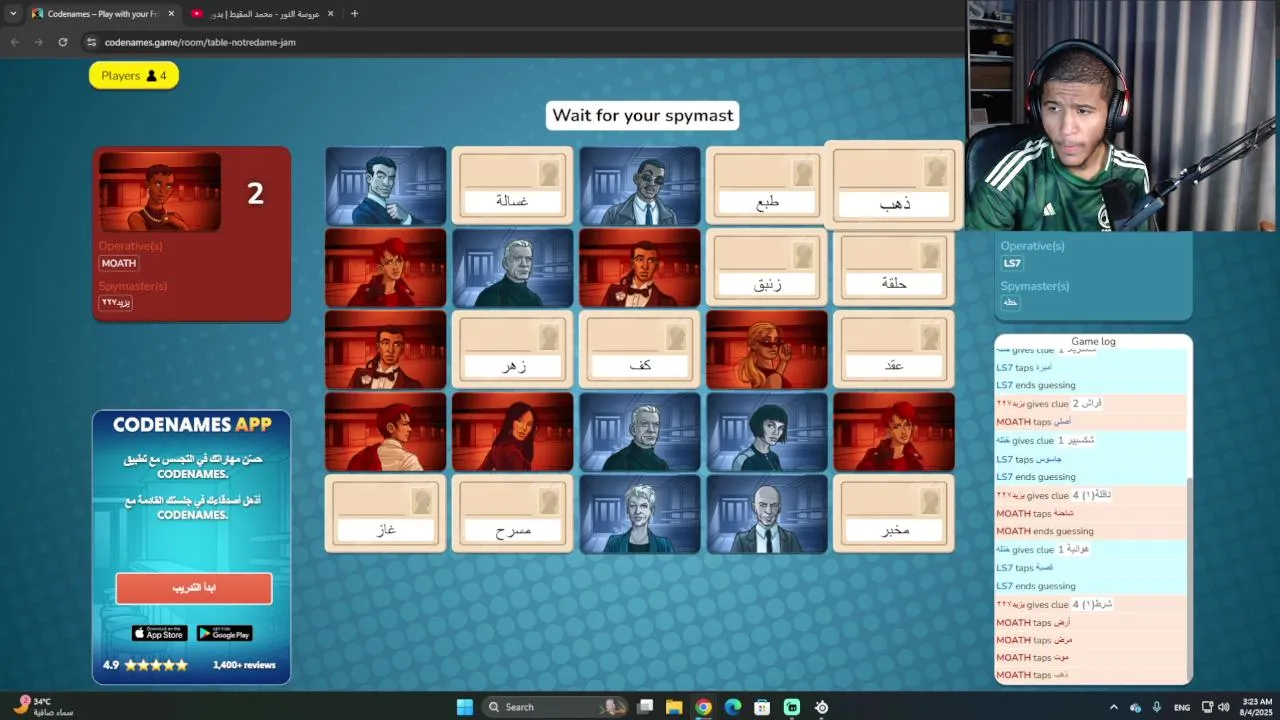Image resolution: width=1280 pixels, height=720 pixels.
Task: Pick the عقد word card
Action: click(894, 350)
